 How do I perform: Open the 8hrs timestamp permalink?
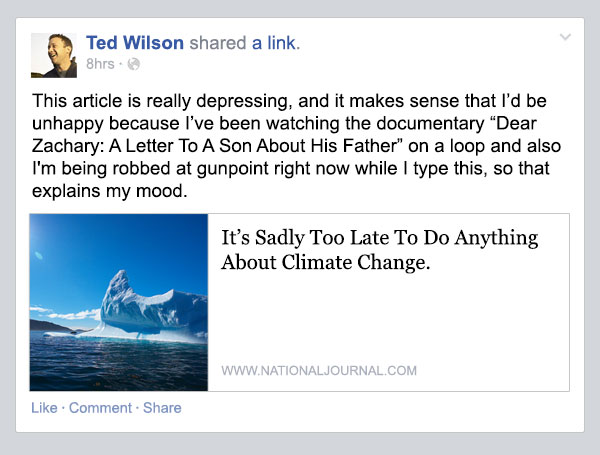point(100,64)
